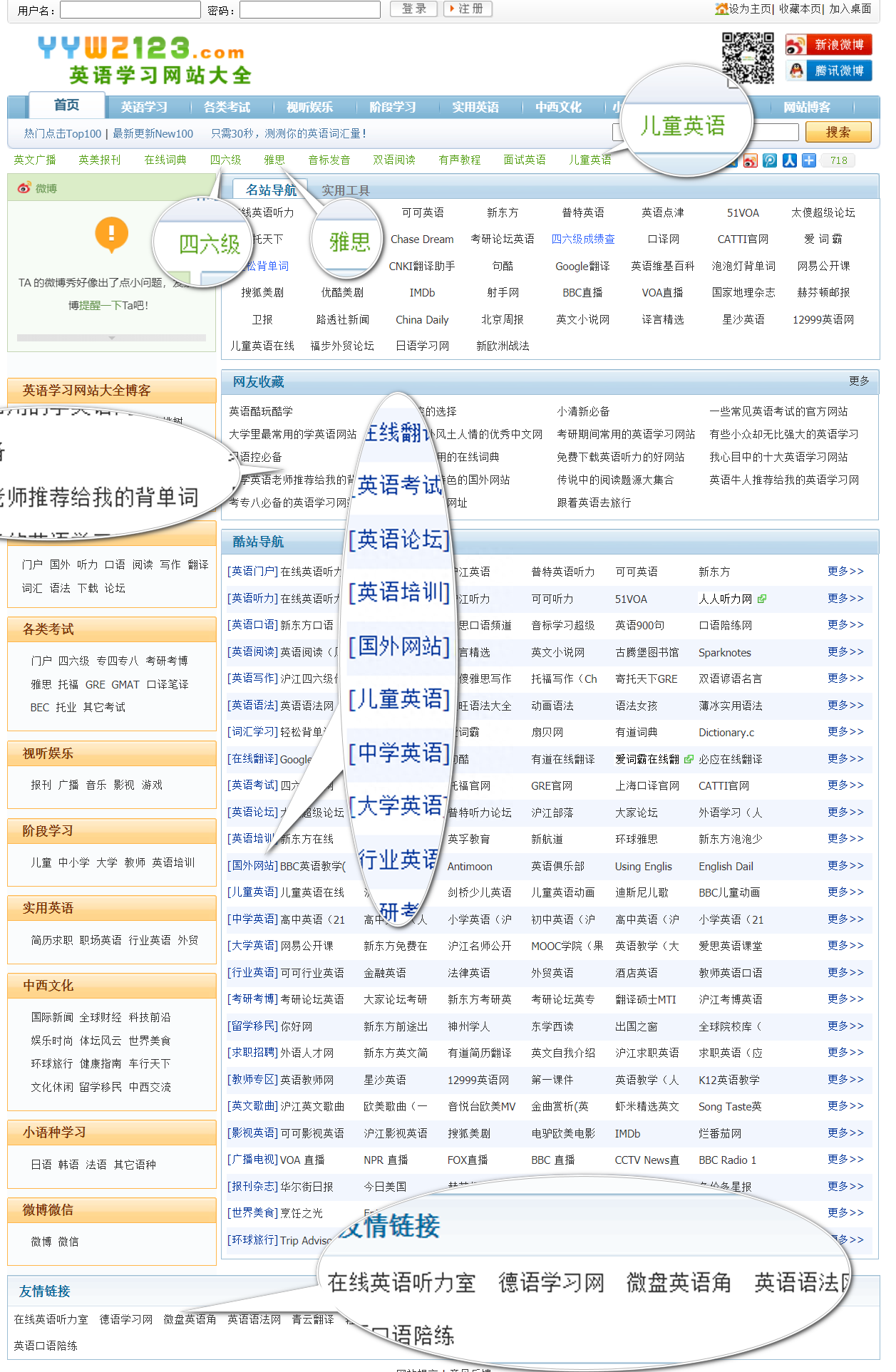Click the 加入桌面 link
The height and width of the screenshot is (1372, 896).
coord(850,9)
